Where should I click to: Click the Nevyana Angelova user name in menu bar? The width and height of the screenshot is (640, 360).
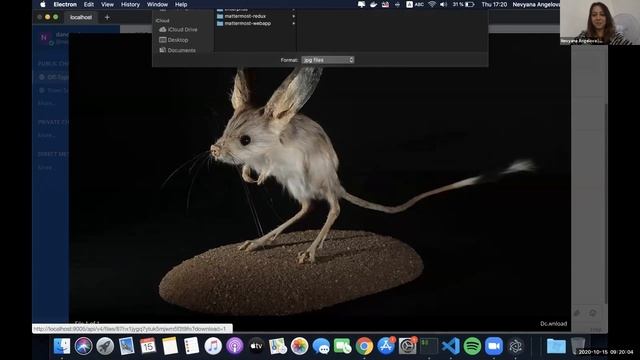[x=536, y=4]
